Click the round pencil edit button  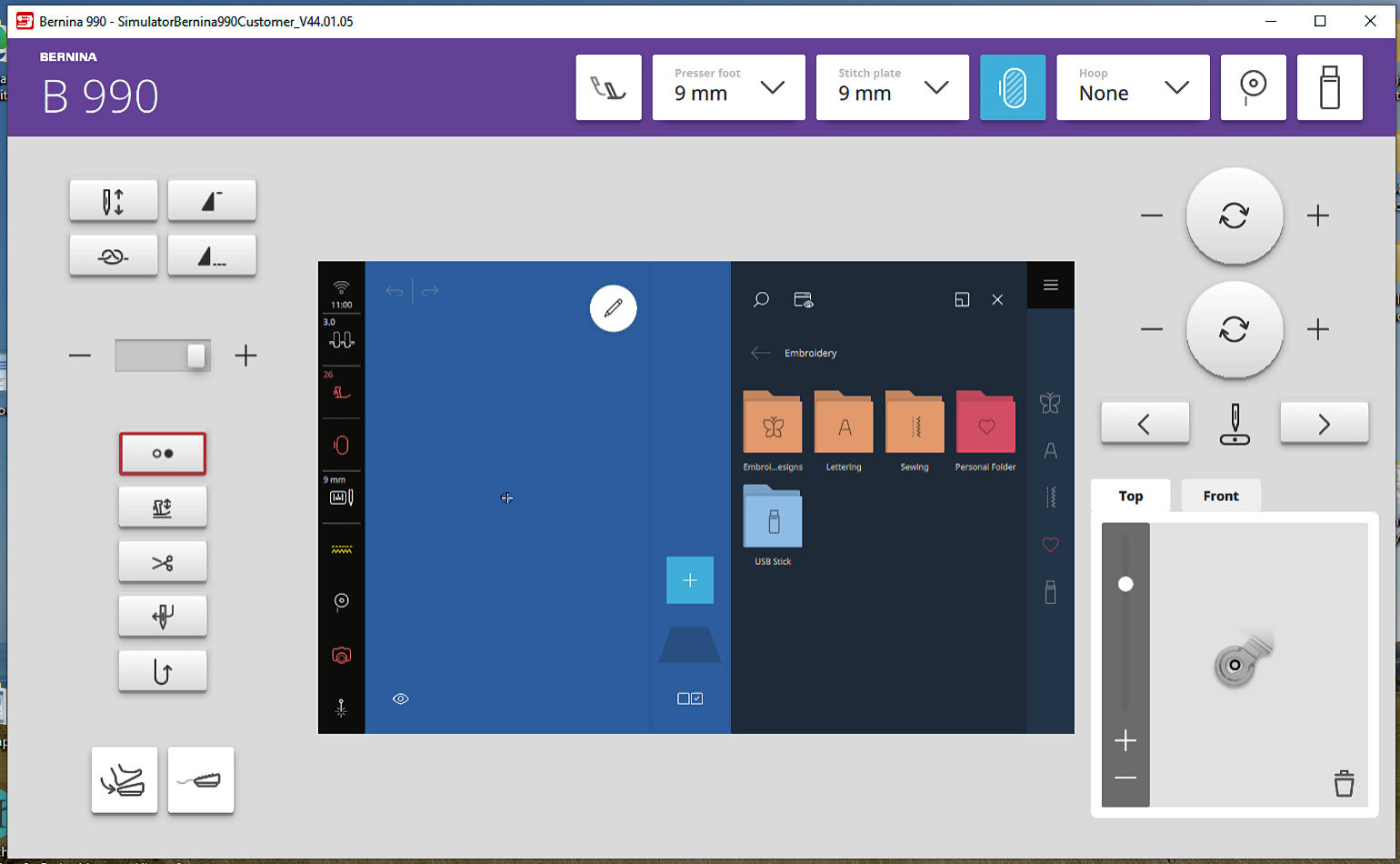(x=614, y=308)
